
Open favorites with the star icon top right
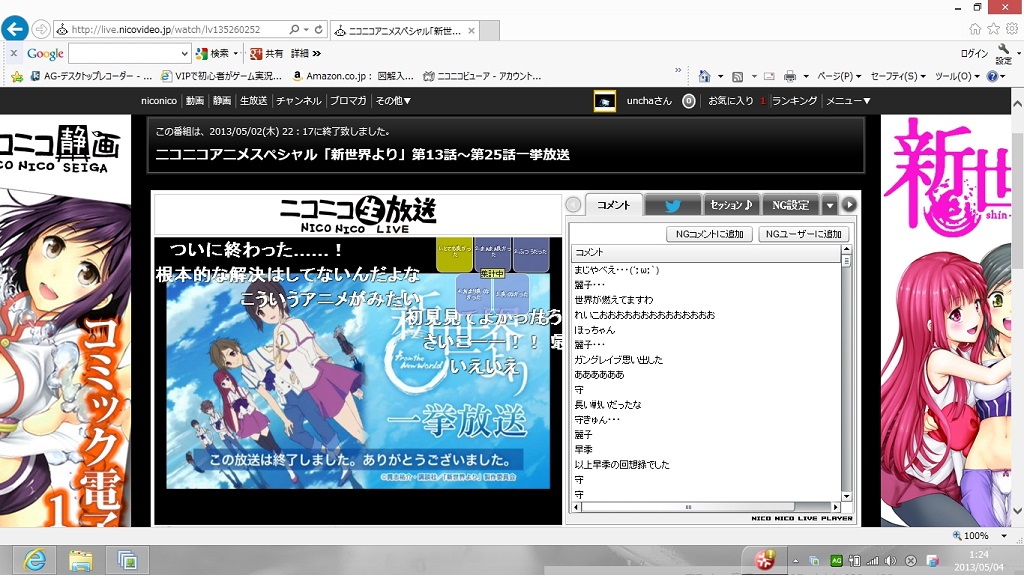993,29
